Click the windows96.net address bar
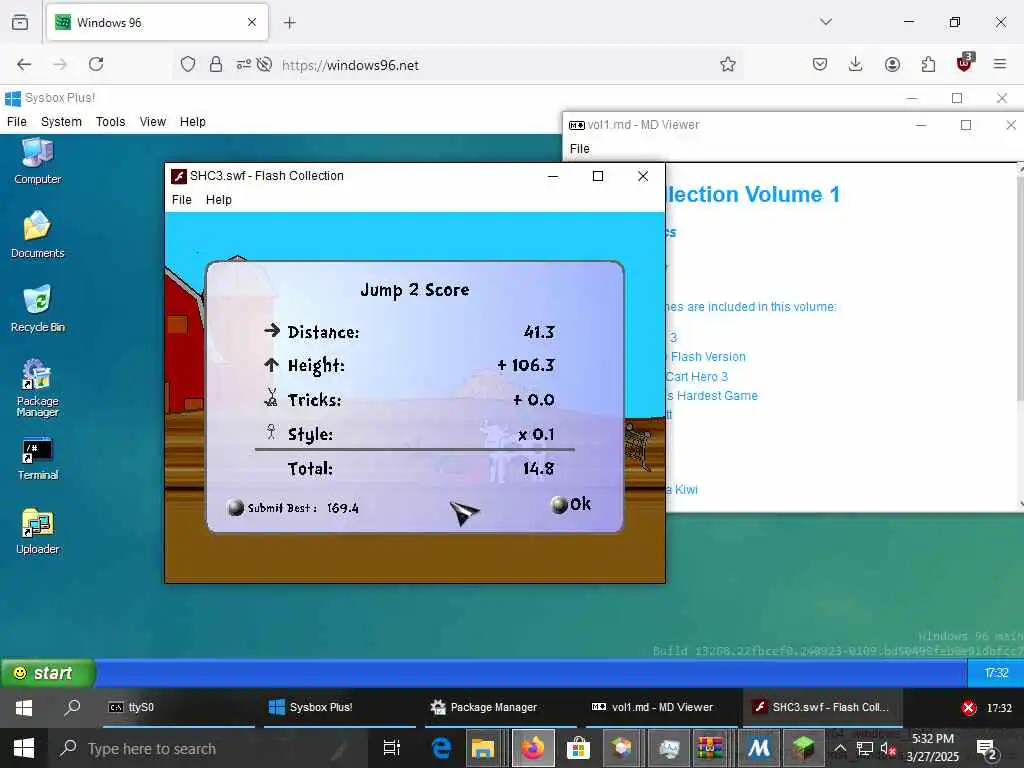Screen dimensions: 1024x768 point(457,65)
